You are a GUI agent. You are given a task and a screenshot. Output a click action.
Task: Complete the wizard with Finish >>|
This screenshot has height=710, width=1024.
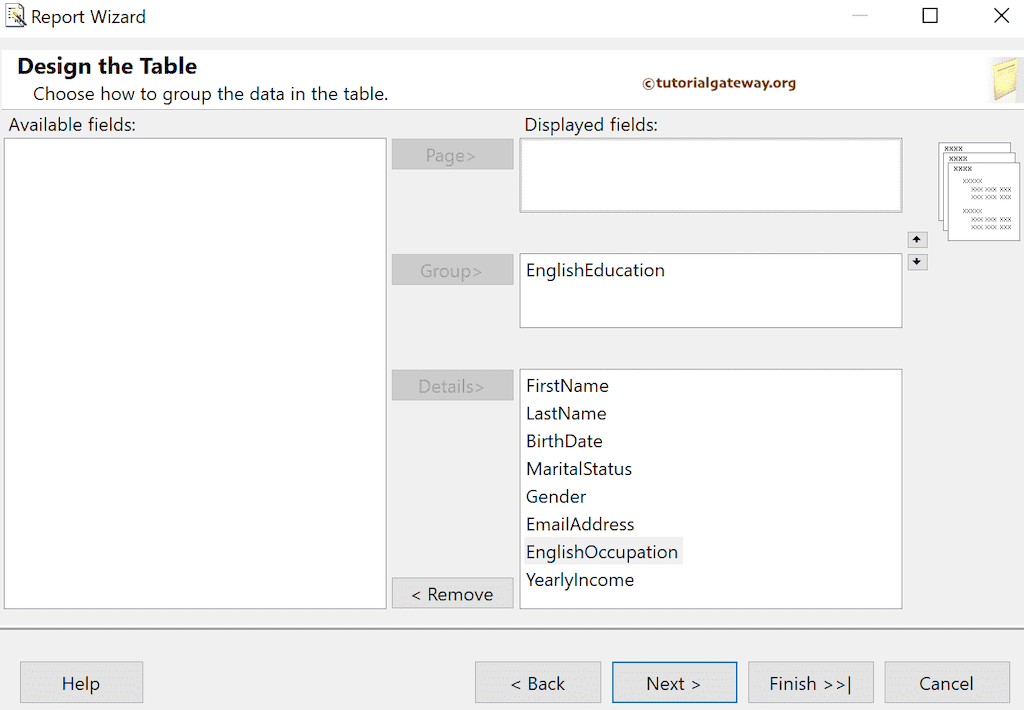(810, 683)
